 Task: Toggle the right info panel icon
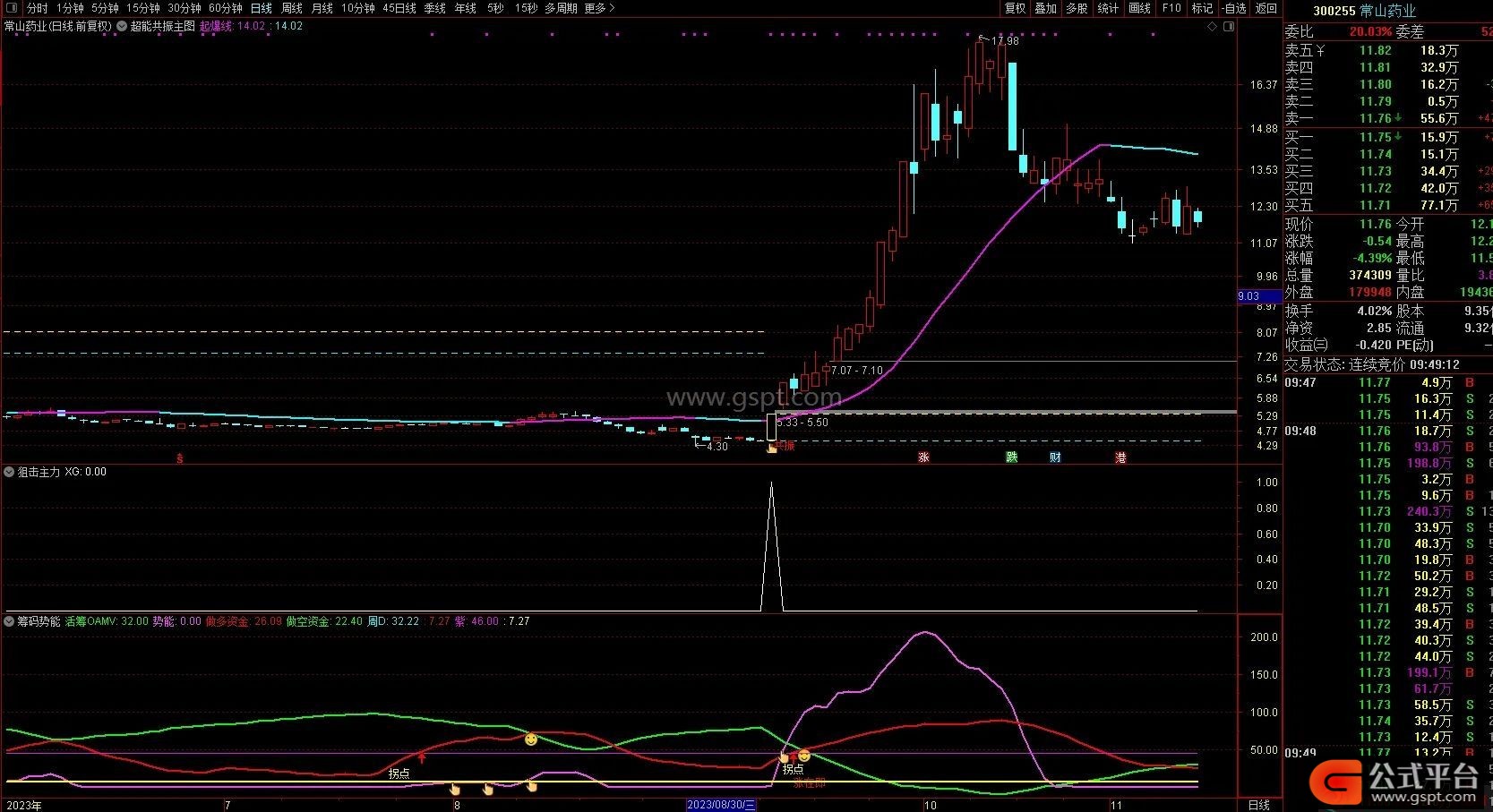(x=1230, y=27)
